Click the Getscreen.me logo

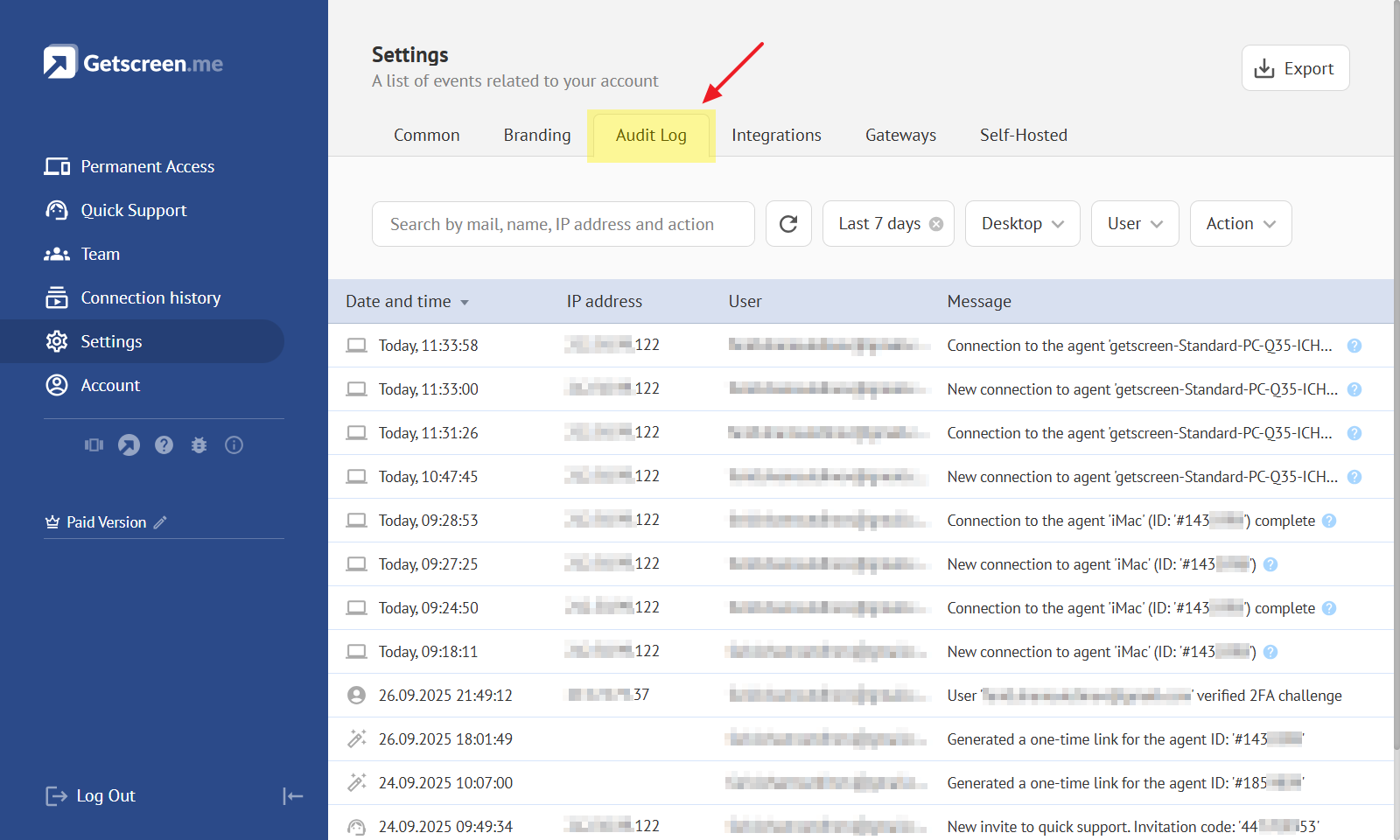[x=134, y=63]
